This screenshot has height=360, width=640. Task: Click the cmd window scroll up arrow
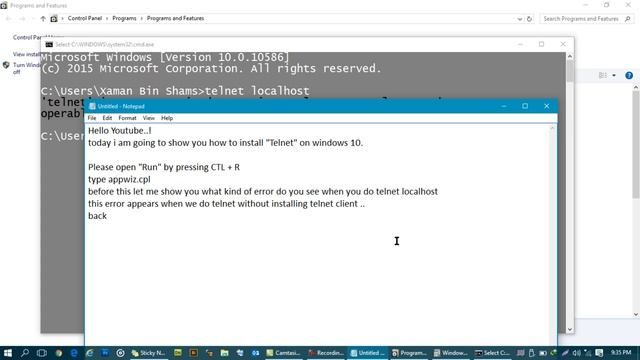570,56
